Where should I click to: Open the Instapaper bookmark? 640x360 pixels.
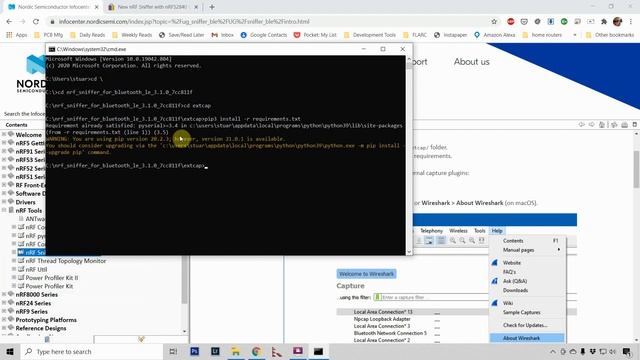[x=451, y=35]
